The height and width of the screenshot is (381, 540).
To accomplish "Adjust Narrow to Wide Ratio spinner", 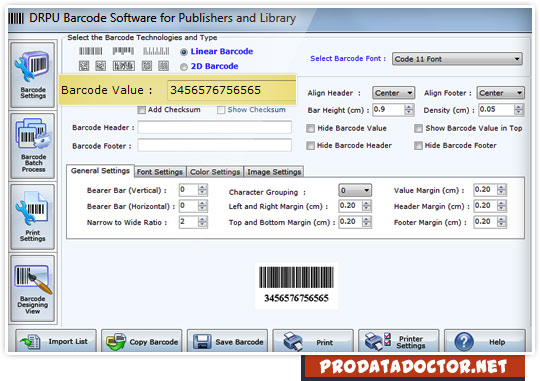I will point(203,222).
